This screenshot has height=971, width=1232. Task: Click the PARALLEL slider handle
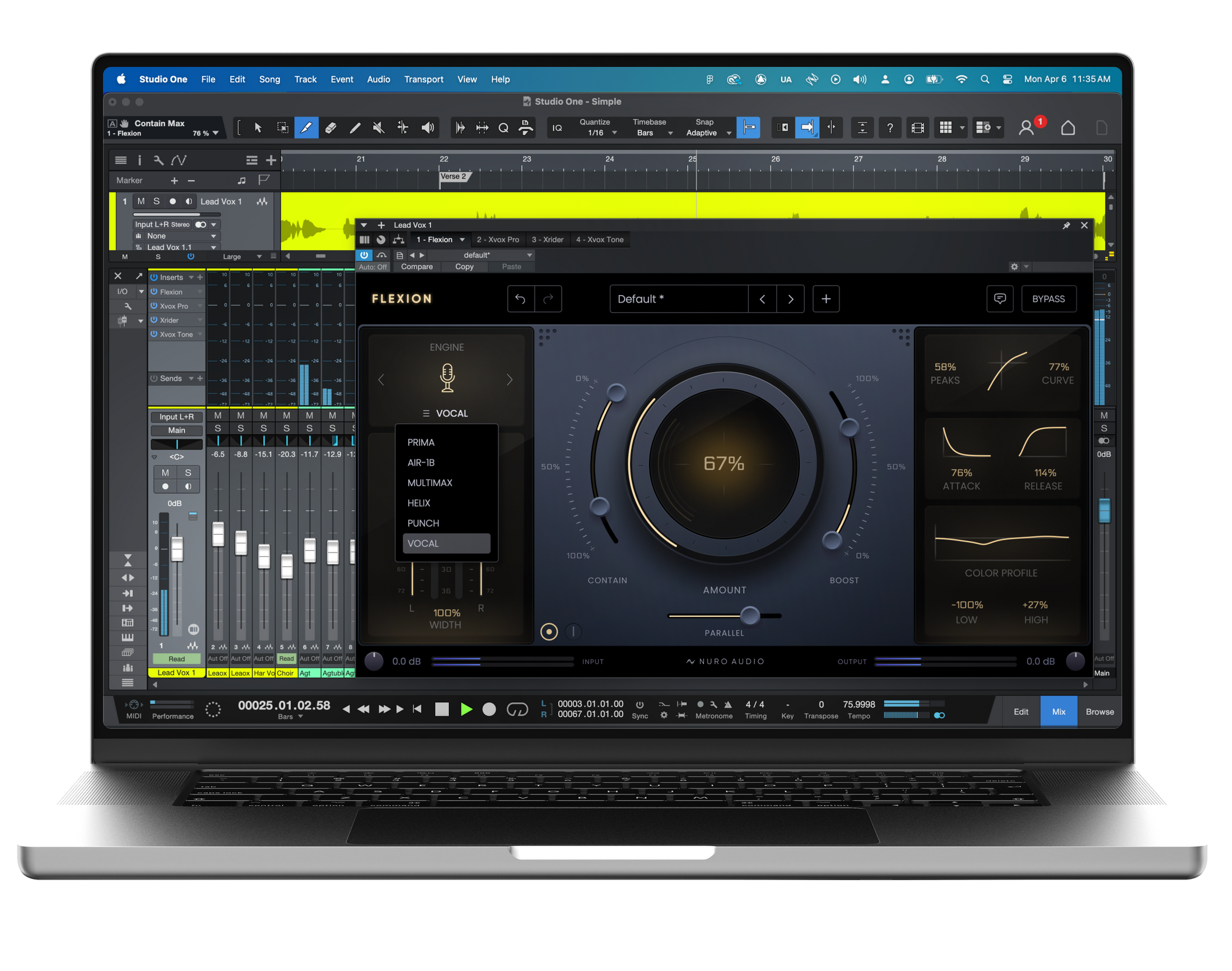pyautogui.click(x=750, y=615)
